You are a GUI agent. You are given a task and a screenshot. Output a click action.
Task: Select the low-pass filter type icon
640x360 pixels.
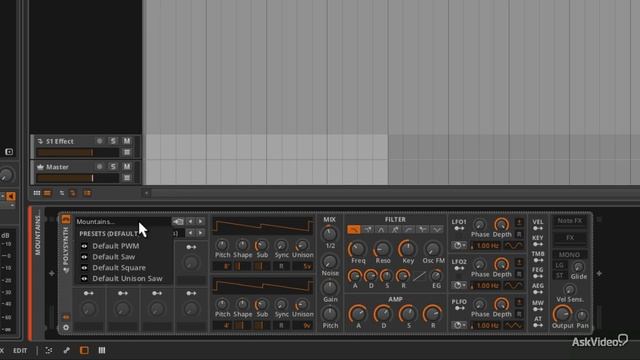click(353, 229)
